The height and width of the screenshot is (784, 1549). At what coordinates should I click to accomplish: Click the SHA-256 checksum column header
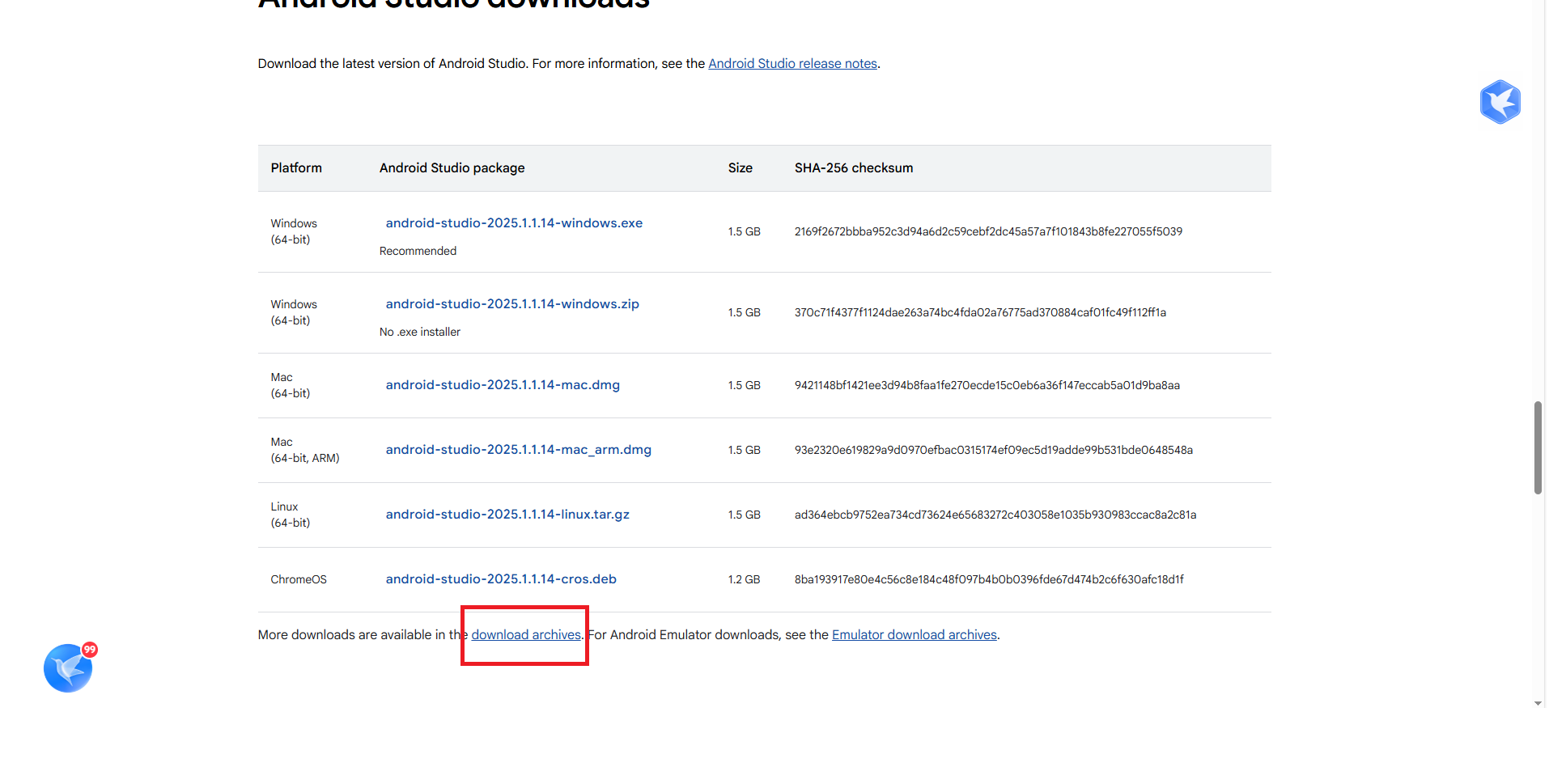coord(854,168)
